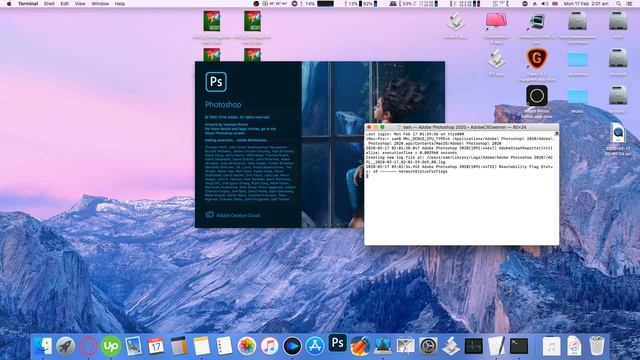Open the yellow Notes app in Dock
Screen dimensions: 640x360
pos(201,346)
